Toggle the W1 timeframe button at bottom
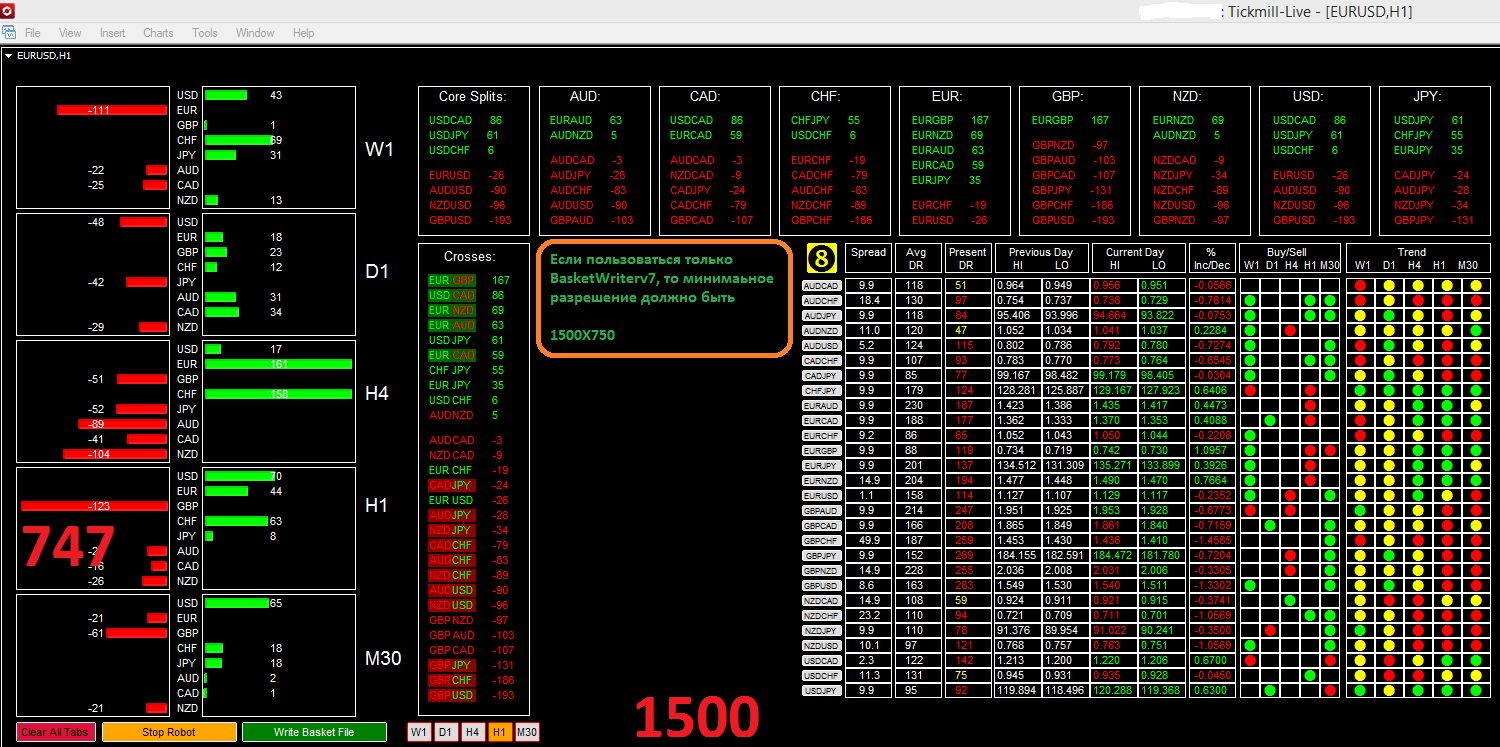This screenshot has width=1500, height=747. coord(418,732)
